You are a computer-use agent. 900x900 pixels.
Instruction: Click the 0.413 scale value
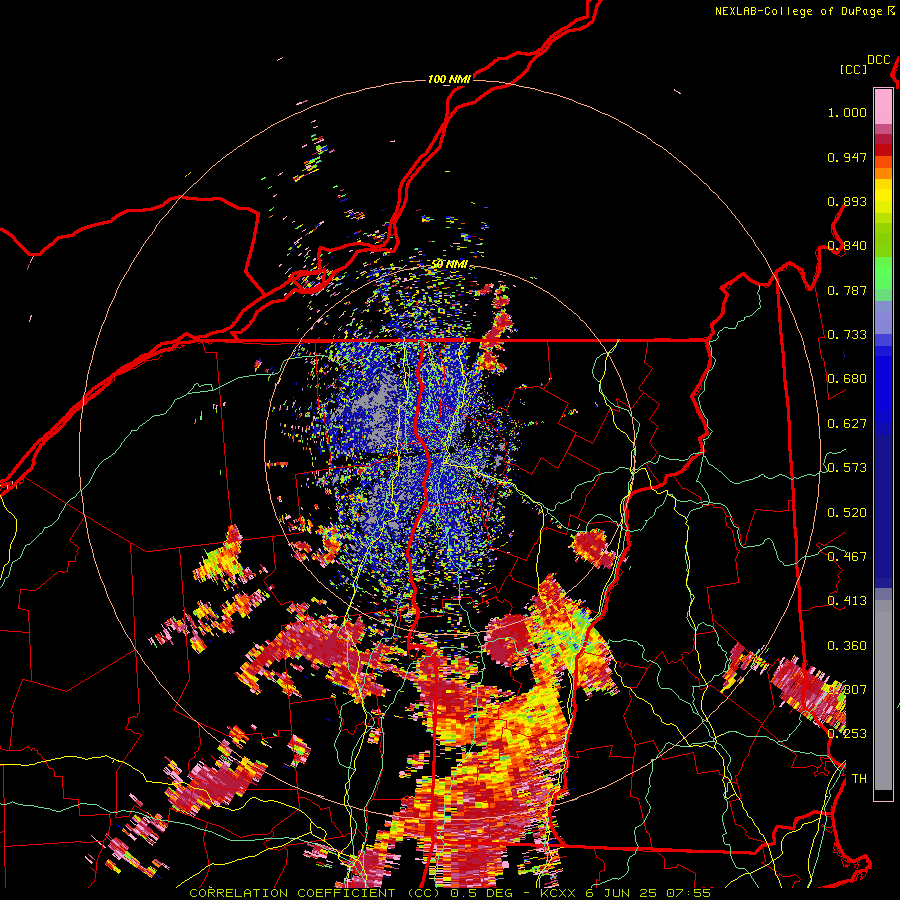click(x=847, y=601)
